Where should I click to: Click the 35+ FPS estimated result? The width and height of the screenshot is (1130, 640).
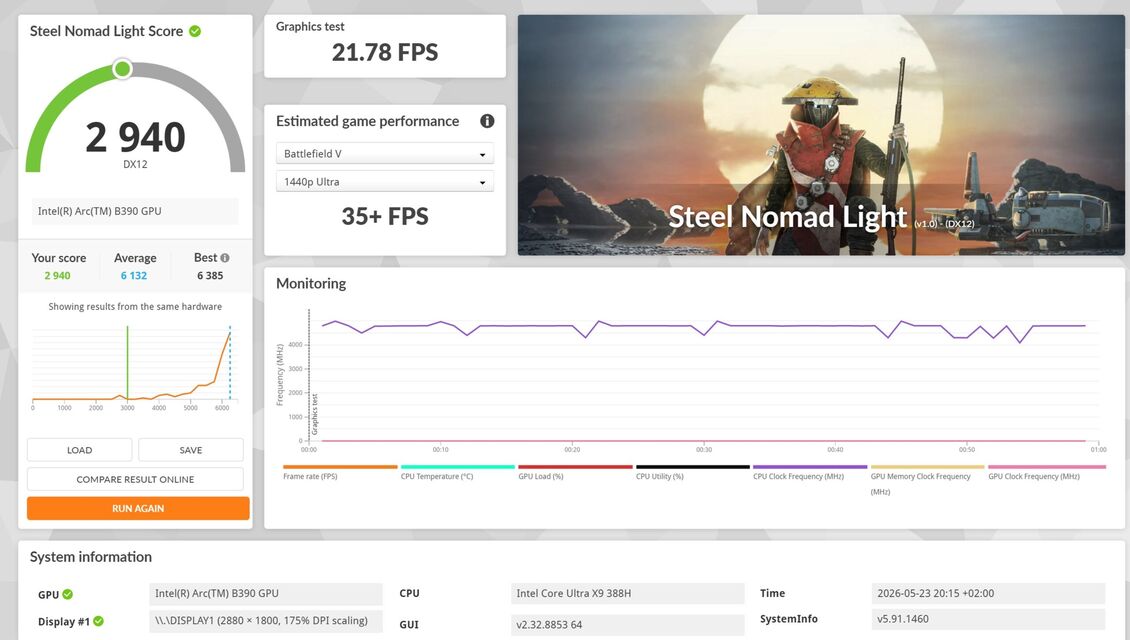(385, 216)
